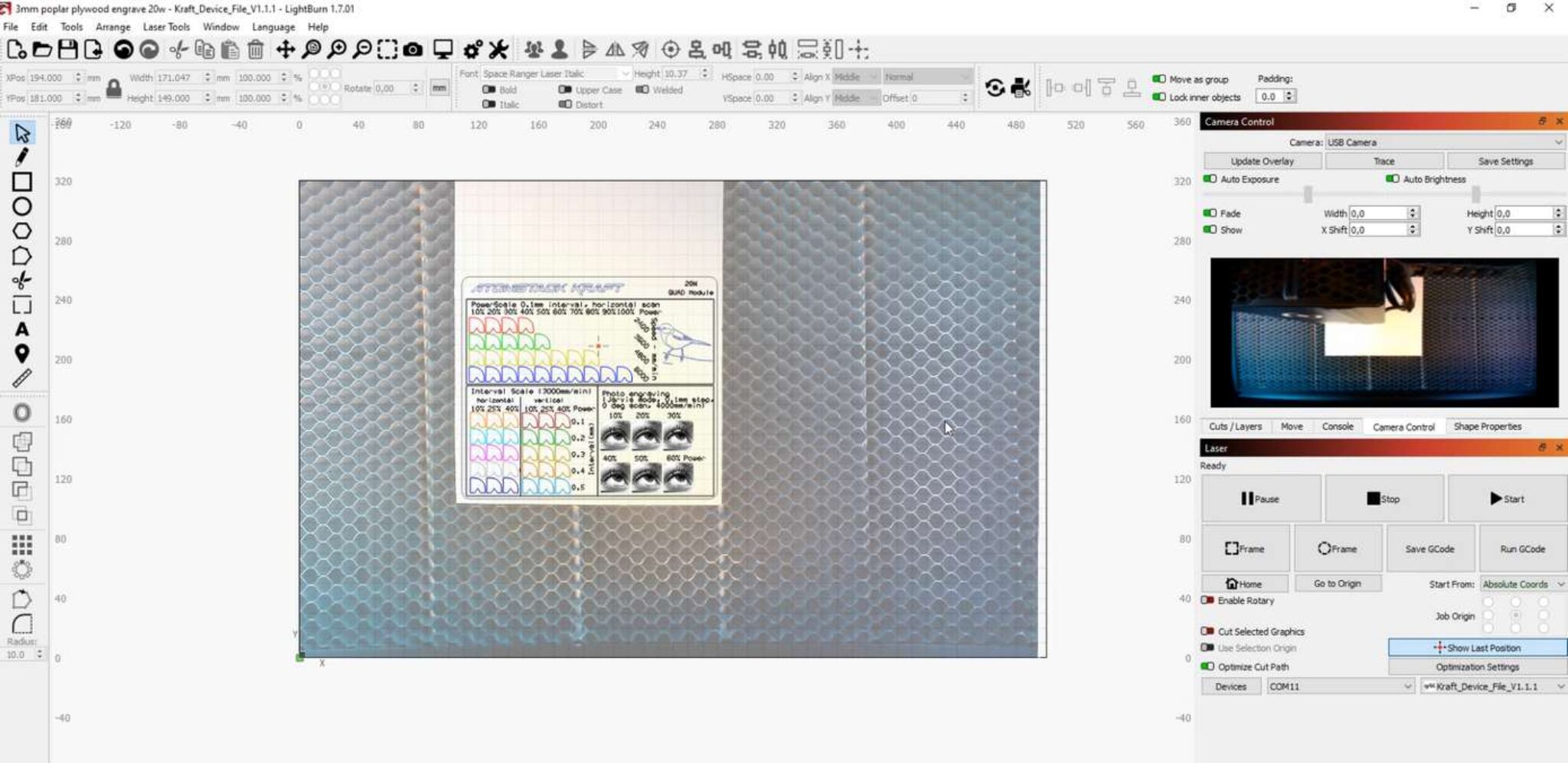Pick the Create Text tool
Screen dimensions: 1568x763
point(21,329)
